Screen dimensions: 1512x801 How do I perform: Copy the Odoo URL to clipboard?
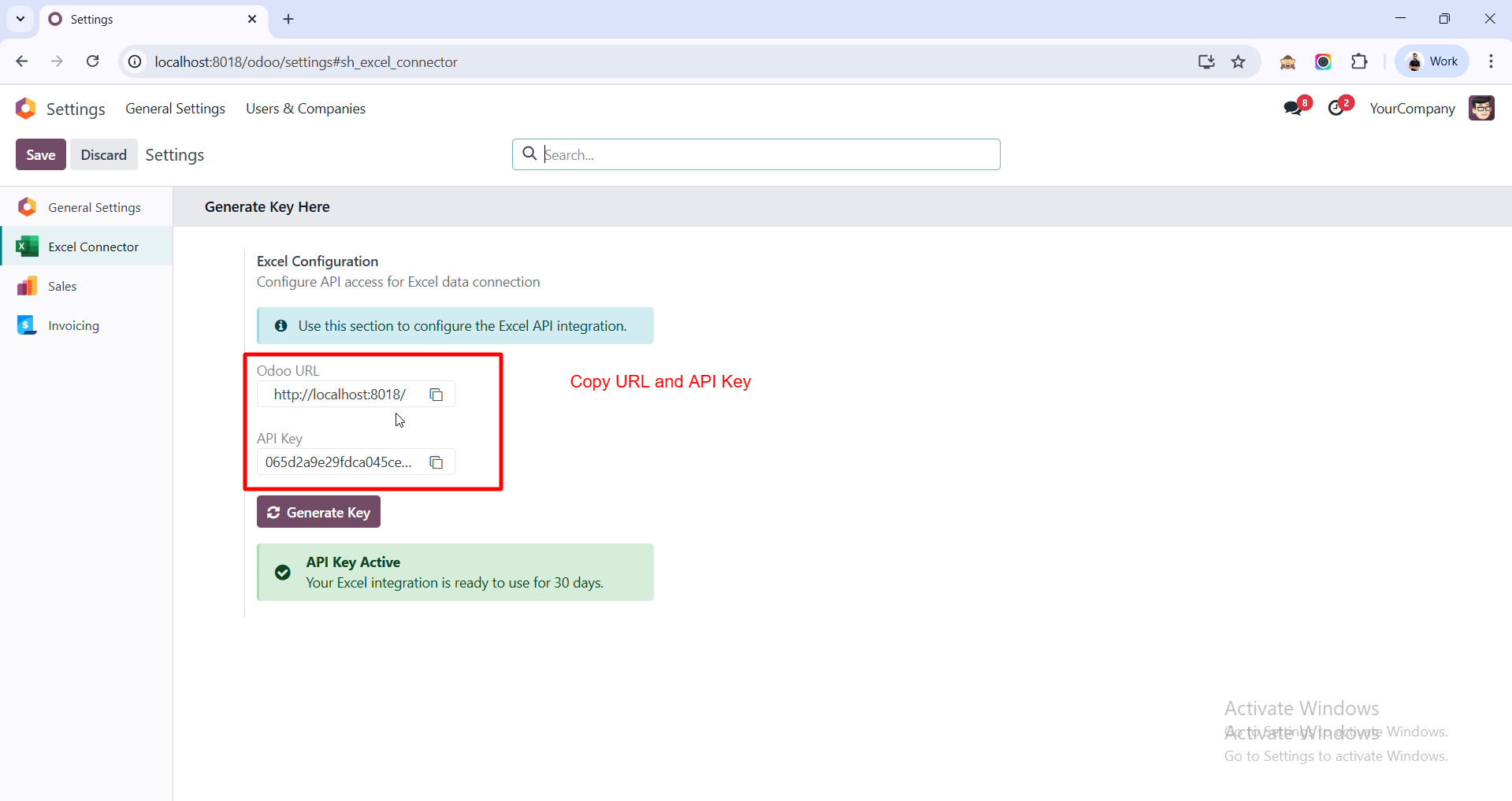(x=437, y=395)
